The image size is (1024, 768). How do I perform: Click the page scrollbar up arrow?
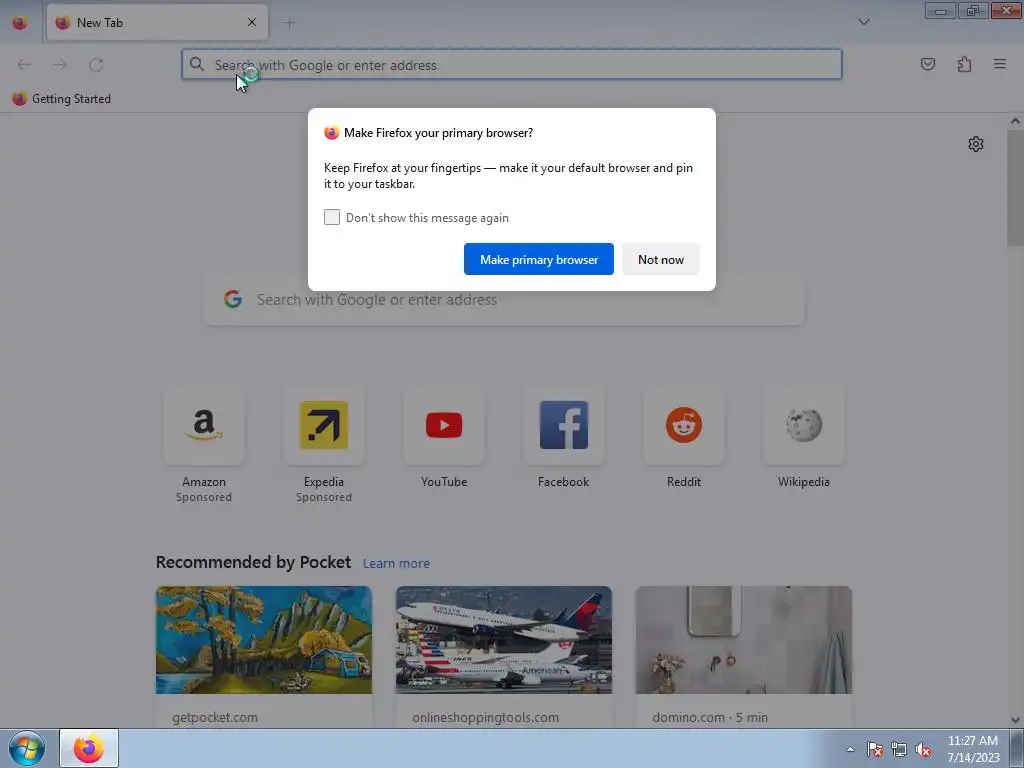(1015, 121)
